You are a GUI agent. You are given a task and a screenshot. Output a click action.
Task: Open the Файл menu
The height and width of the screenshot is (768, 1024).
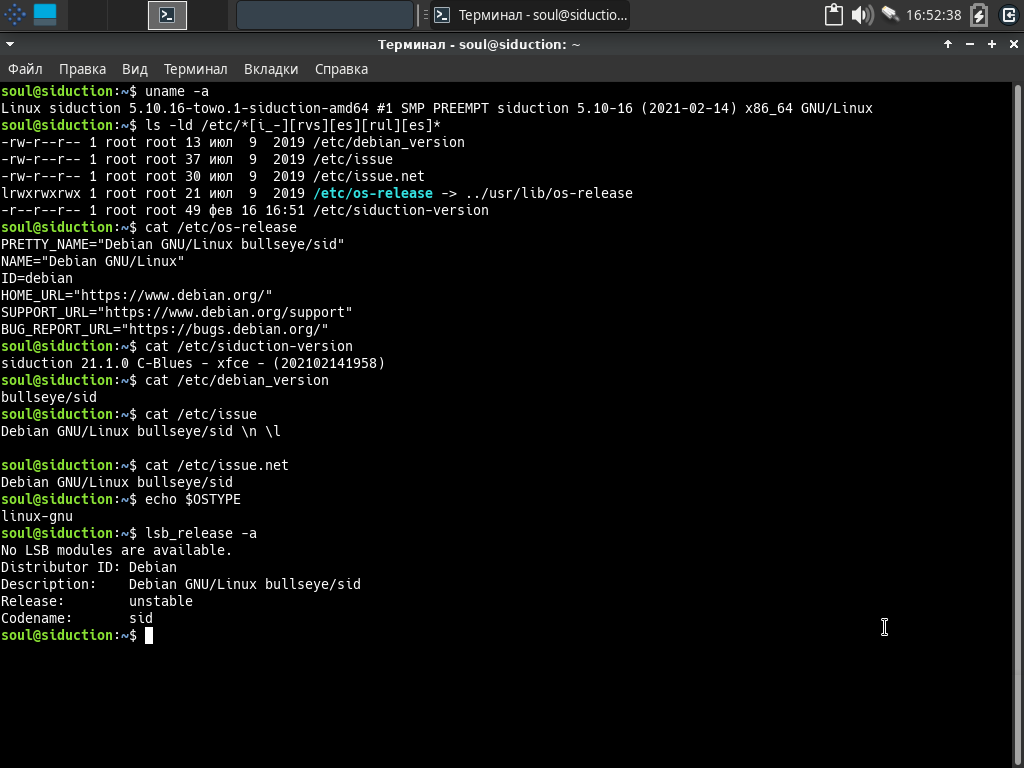[x=25, y=69]
